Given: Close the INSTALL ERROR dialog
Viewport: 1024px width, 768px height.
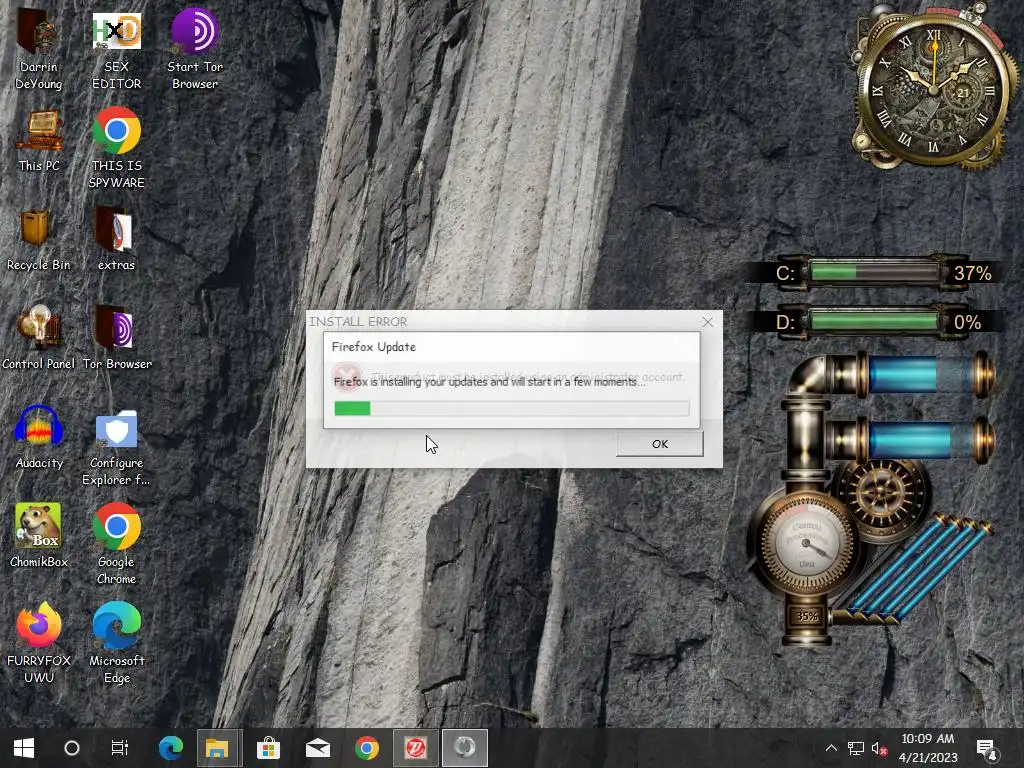Looking at the screenshot, I should (x=708, y=322).
